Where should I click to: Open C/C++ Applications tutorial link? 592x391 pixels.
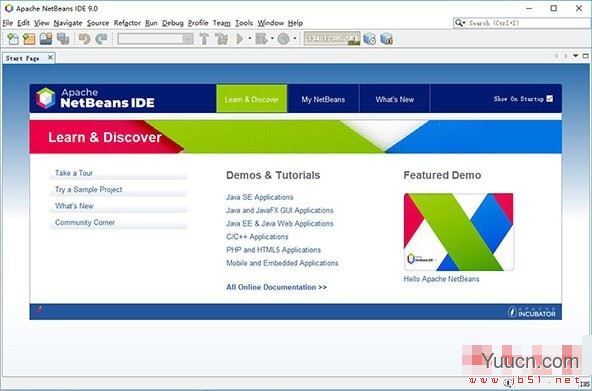pyautogui.click(x=257, y=237)
